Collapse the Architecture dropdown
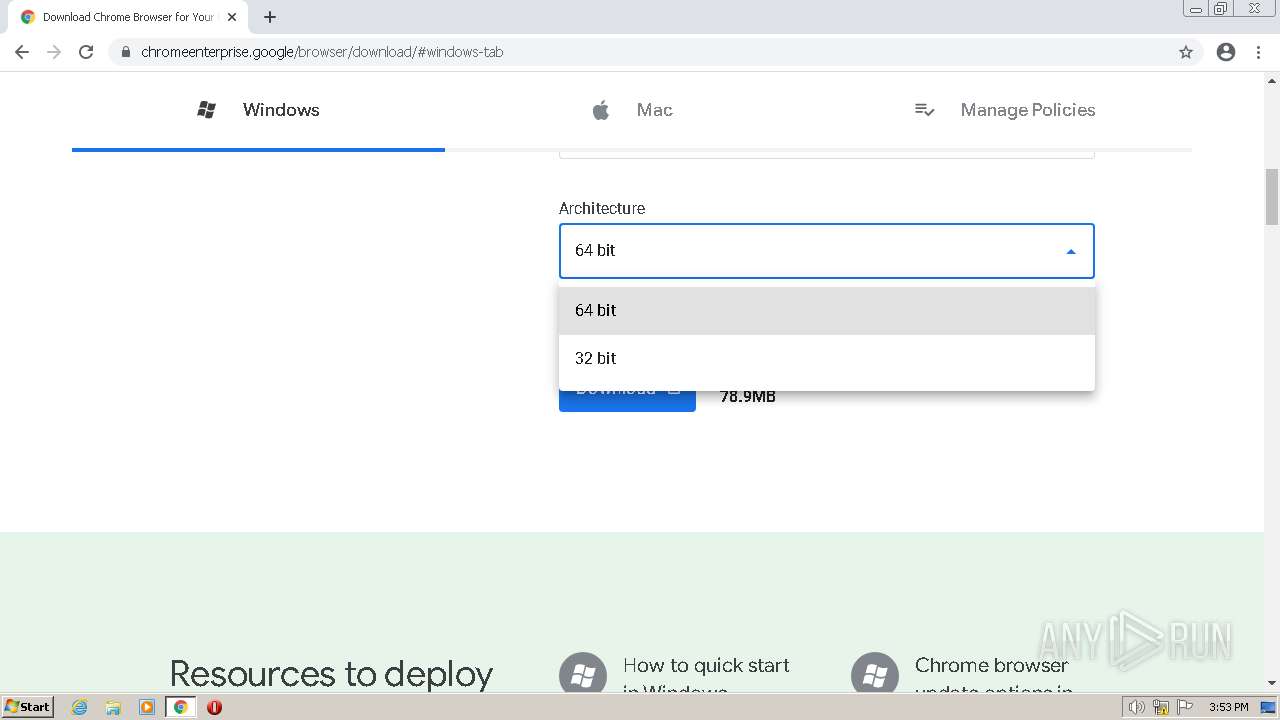The height and width of the screenshot is (720, 1280). click(x=1071, y=251)
